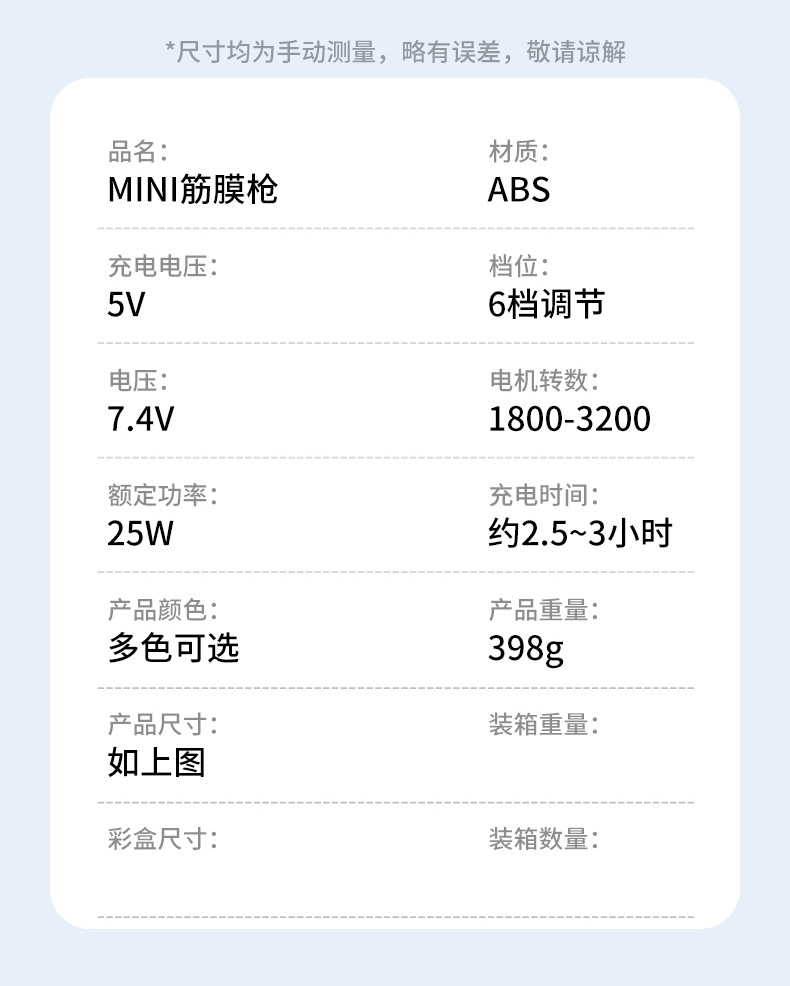Click the 装箱数量 label
The image size is (790, 986).
[x=543, y=839]
